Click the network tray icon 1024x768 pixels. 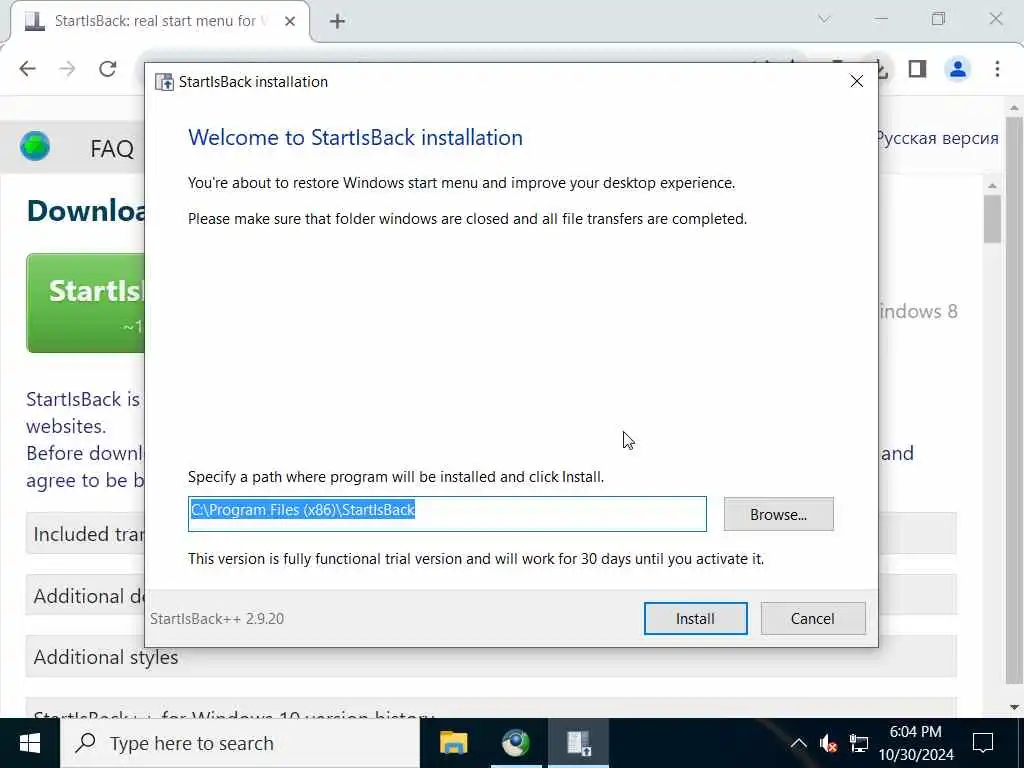coord(858,743)
